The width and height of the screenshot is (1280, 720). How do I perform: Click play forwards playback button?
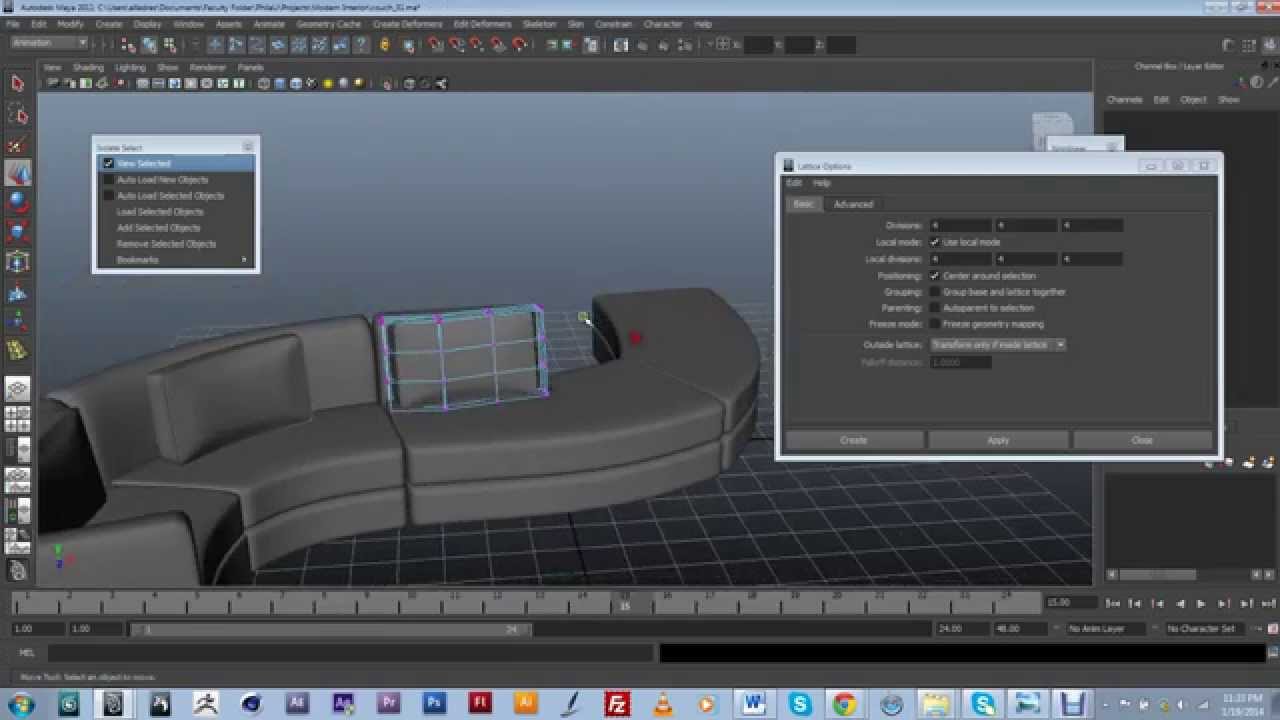[x=1201, y=604]
